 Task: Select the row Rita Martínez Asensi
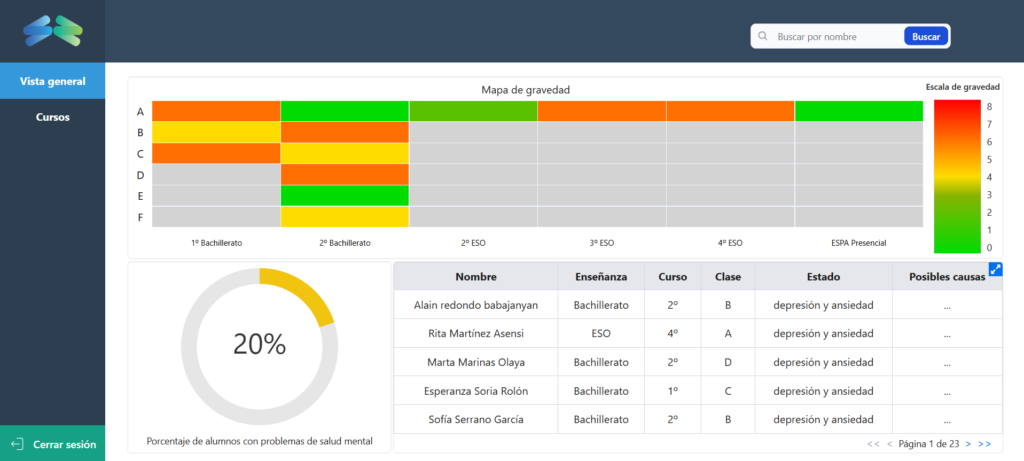698,333
